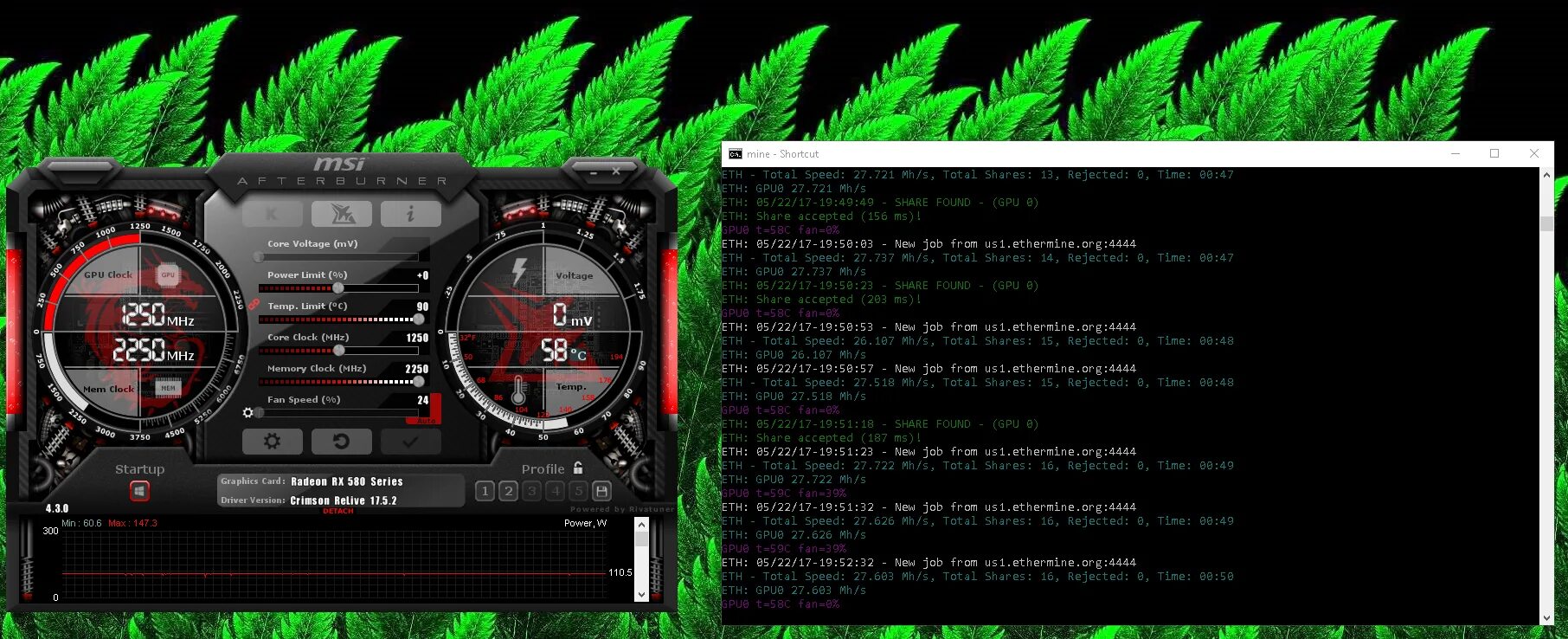Click the console icon in mine window title
The height and width of the screenshot is (639, 1568).
click(x=736, y=154)
